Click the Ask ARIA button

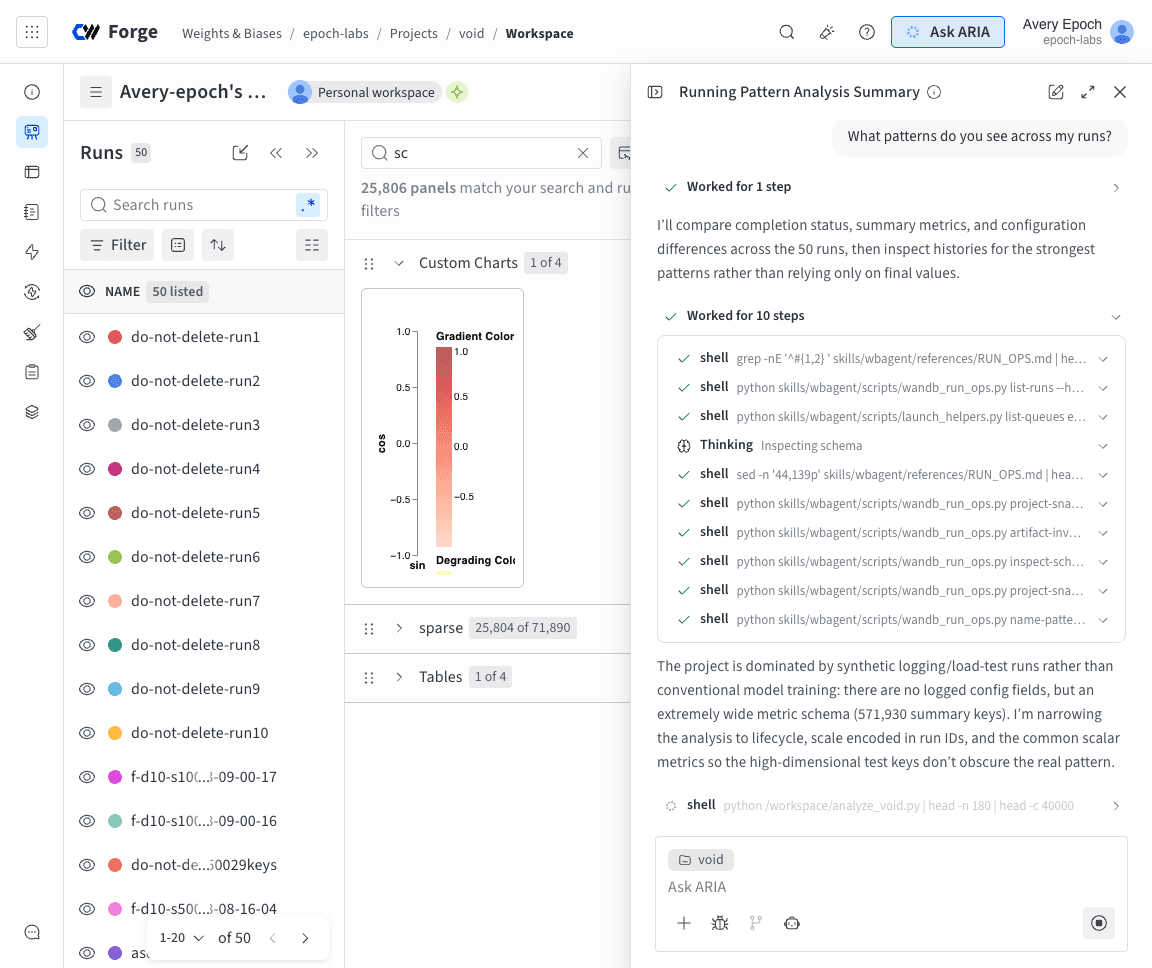tap(948, 32)
